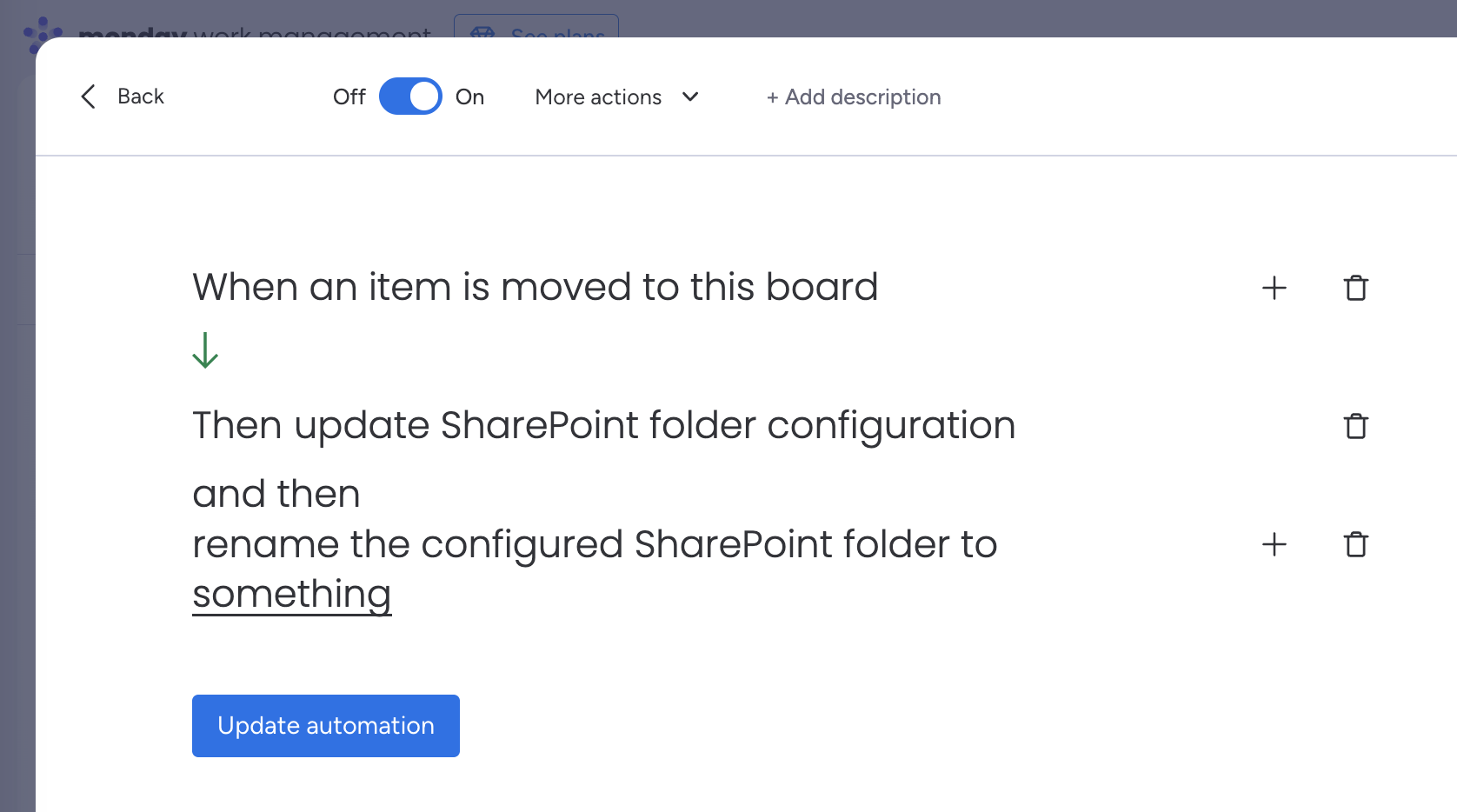Click the 'Then update SharePoint folder configuration' action
Screen dimensions: 1457x812
604,425
